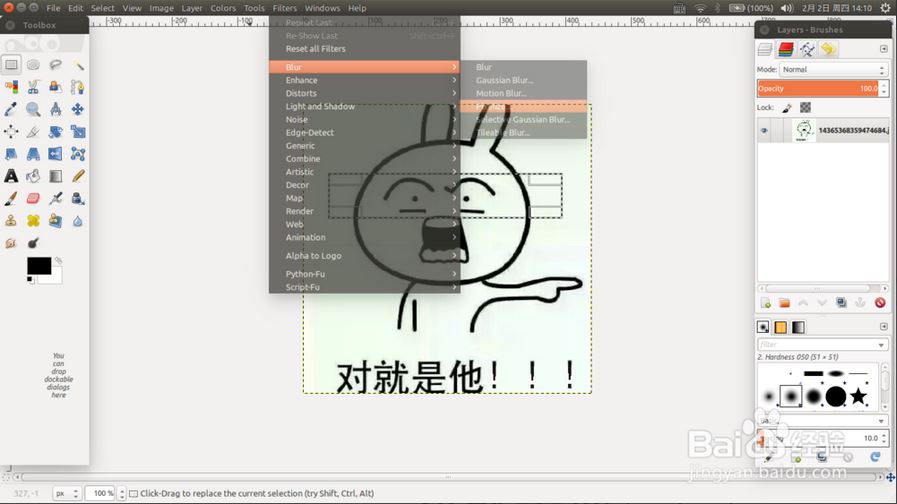Switch to the Undo History tab

(x=828, y=49)
